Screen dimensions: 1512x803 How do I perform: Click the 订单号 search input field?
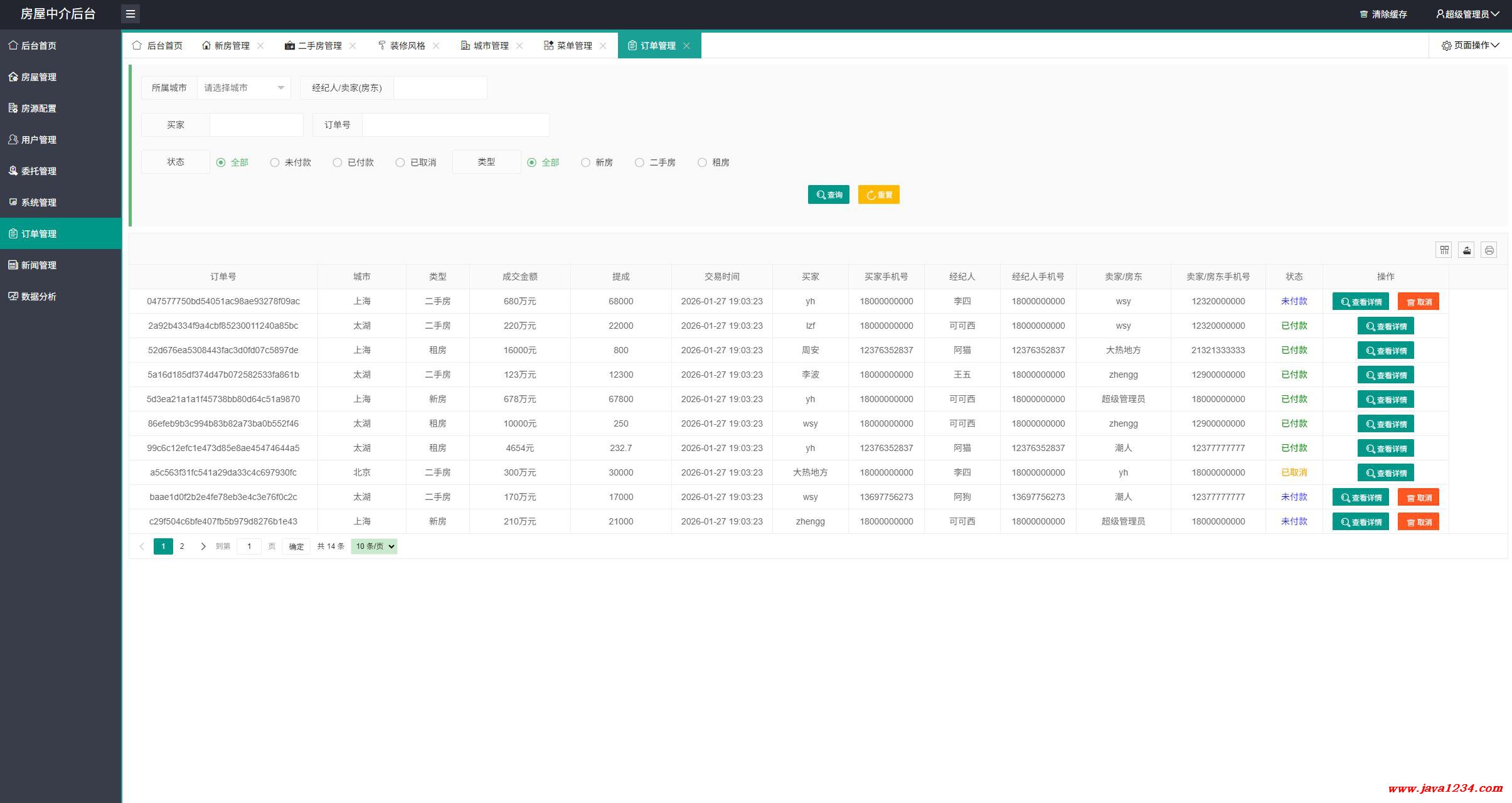tap(455, 125)
